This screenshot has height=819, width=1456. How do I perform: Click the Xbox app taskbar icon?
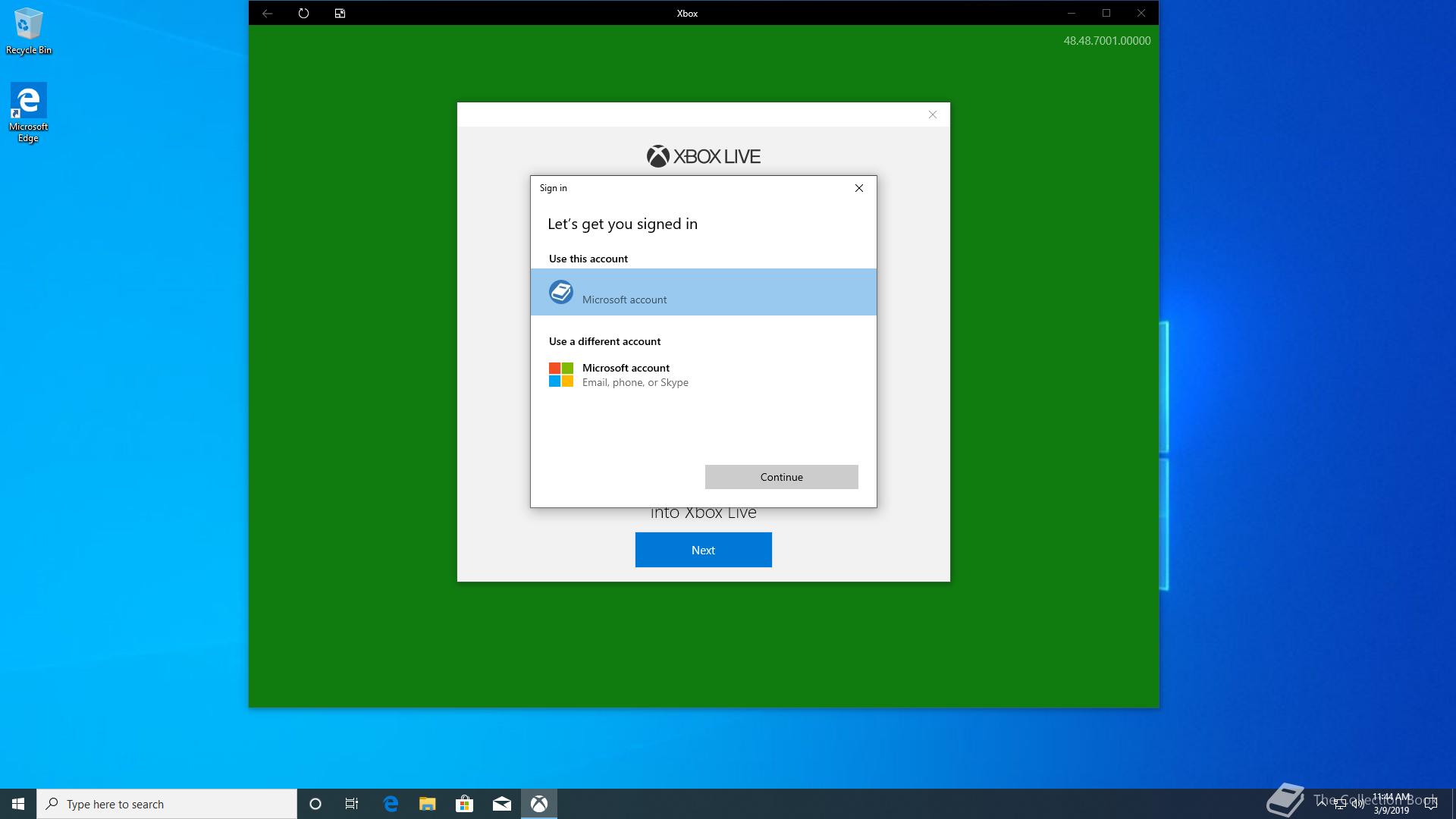[539, 804]
